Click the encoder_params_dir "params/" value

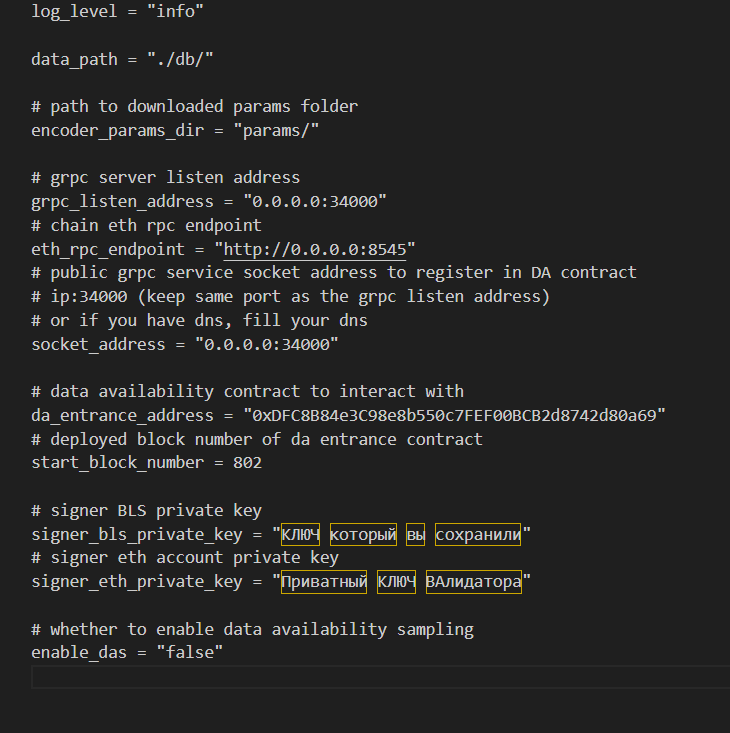point(276,130)
